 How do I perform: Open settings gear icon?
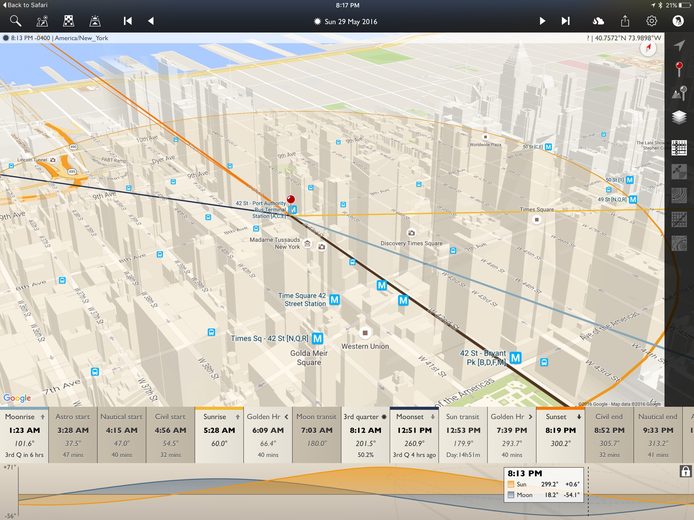(652, 21)
